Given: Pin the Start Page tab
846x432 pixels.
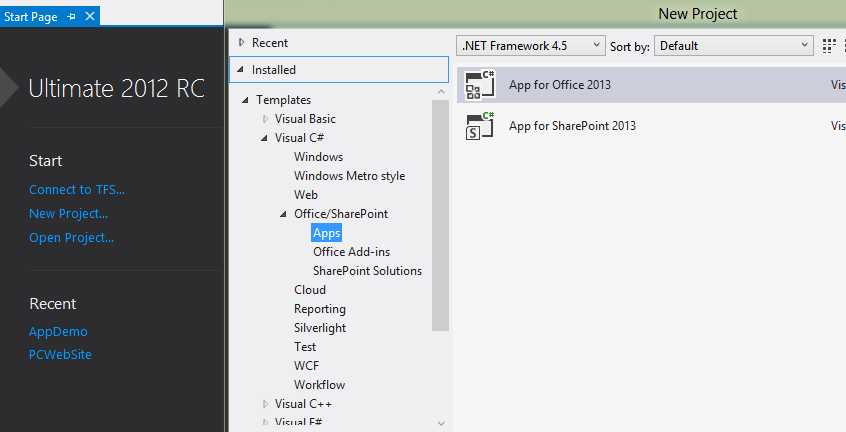Looking at the screenshot, I should [71, 17].
